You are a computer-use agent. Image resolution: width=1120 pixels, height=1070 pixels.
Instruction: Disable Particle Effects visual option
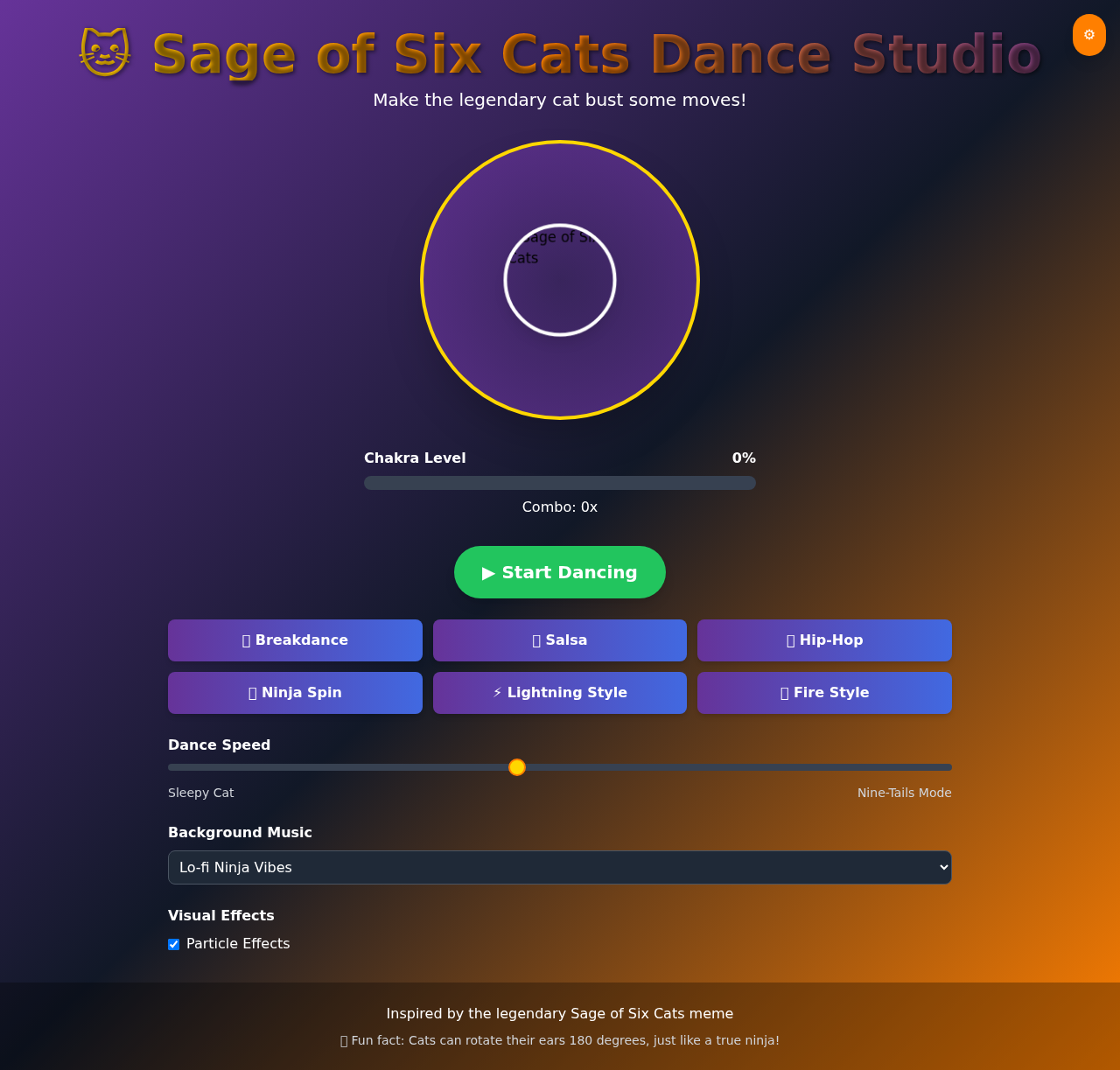click(173, 944)
